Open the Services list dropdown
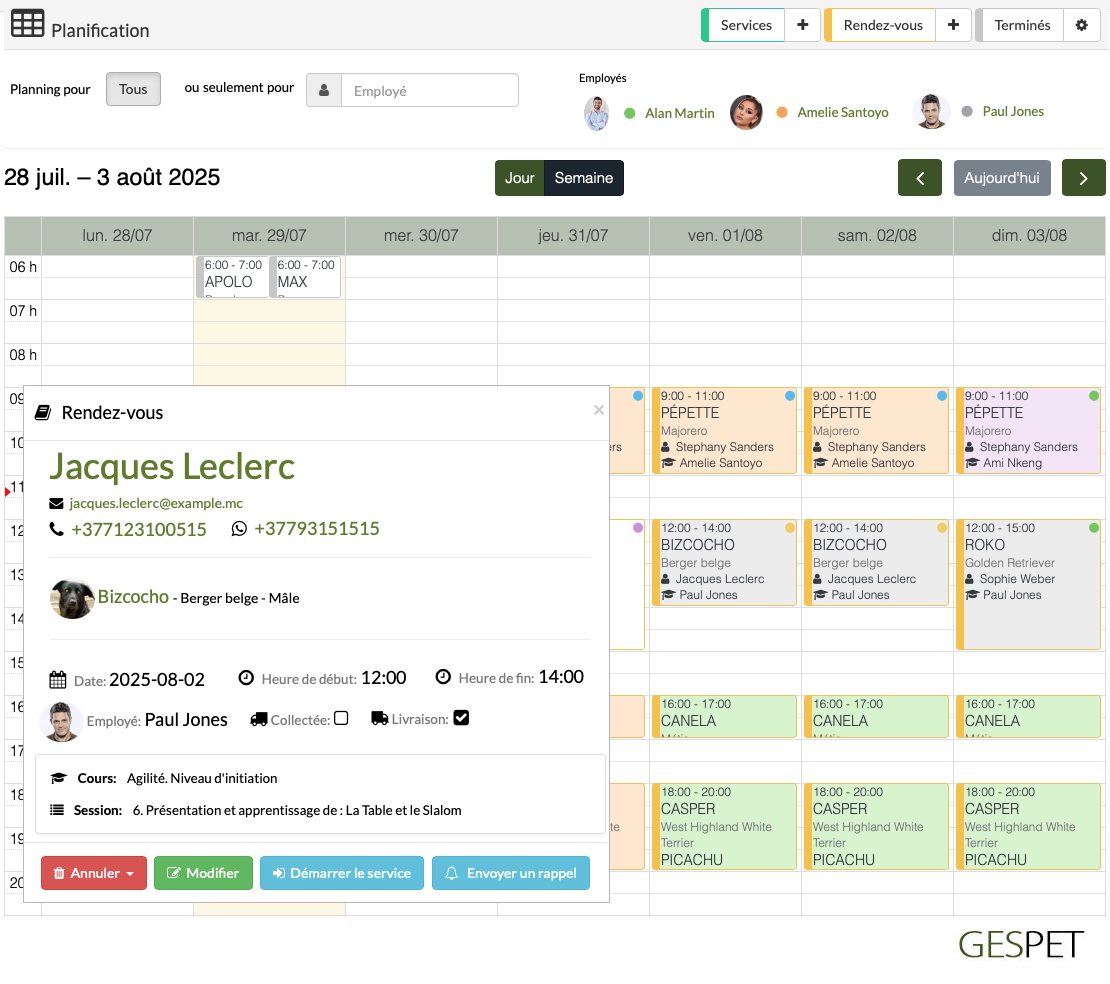This screenshot has height=984, width=1110. tap(745, 25)
